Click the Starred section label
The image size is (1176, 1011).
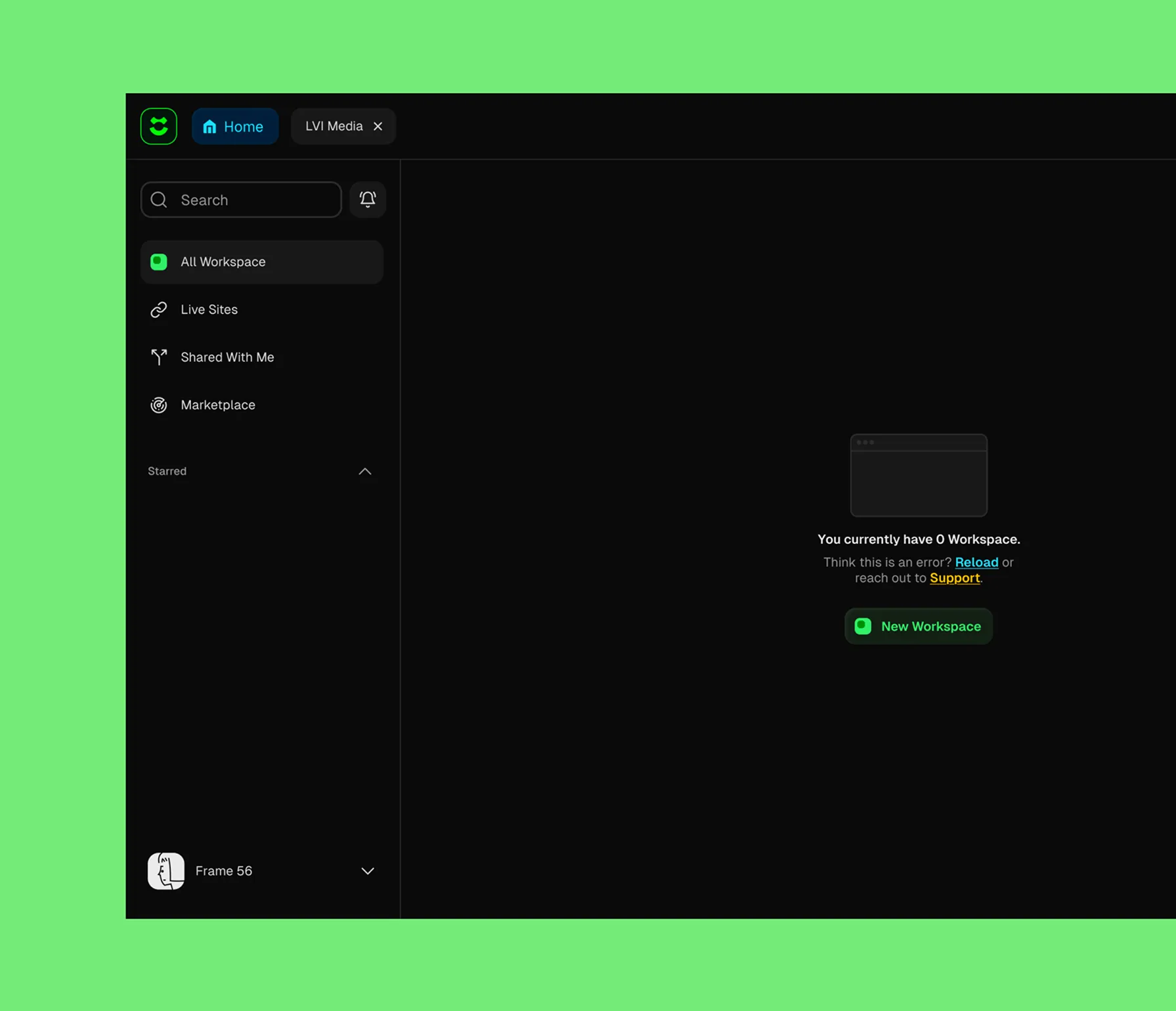tap(167, 472)
